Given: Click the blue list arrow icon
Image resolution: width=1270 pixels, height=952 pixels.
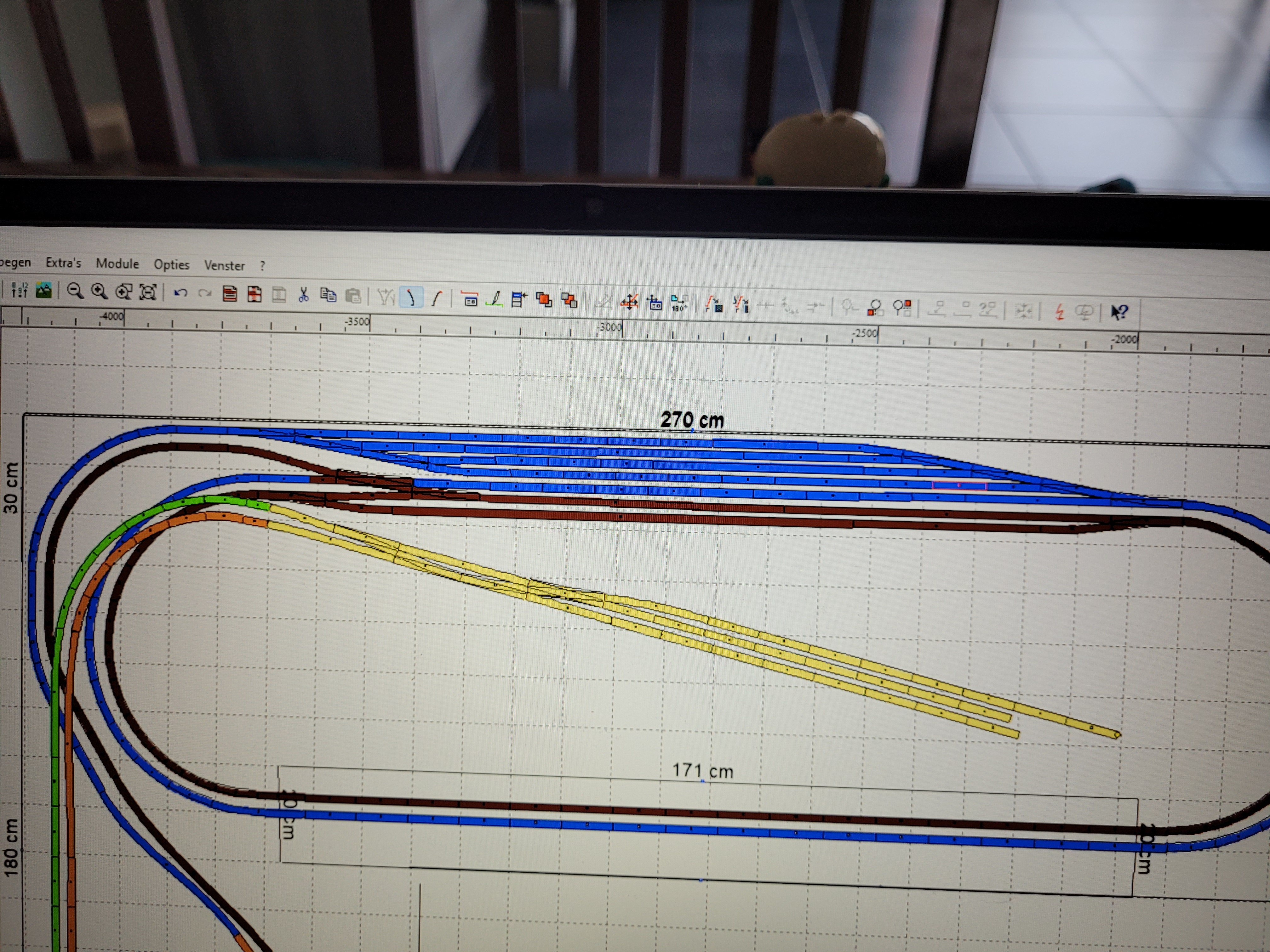Looking at the screenshot, I should tap(519, 300).
